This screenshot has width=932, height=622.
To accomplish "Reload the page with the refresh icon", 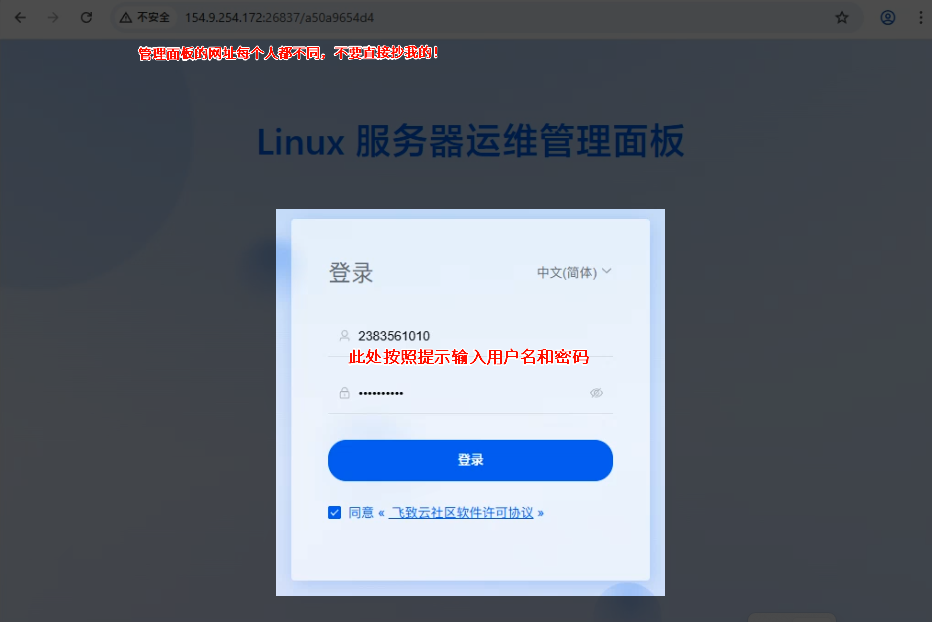I will pyautogui.click(x=86, y=18).
